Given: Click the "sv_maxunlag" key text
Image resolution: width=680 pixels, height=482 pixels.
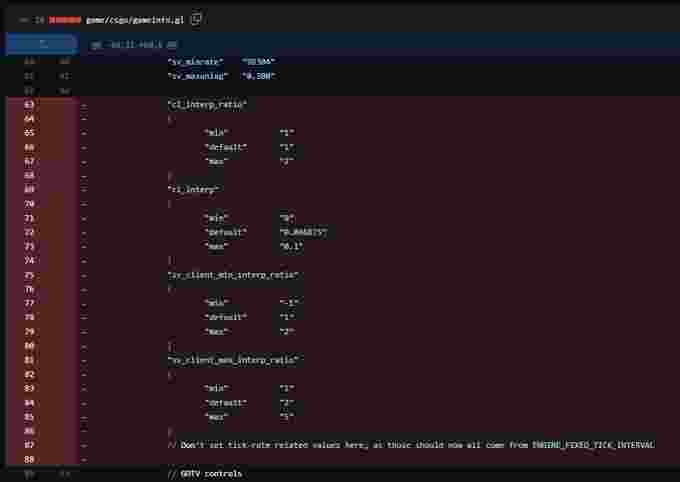Looking at the screenshot, I should (198, 76).
